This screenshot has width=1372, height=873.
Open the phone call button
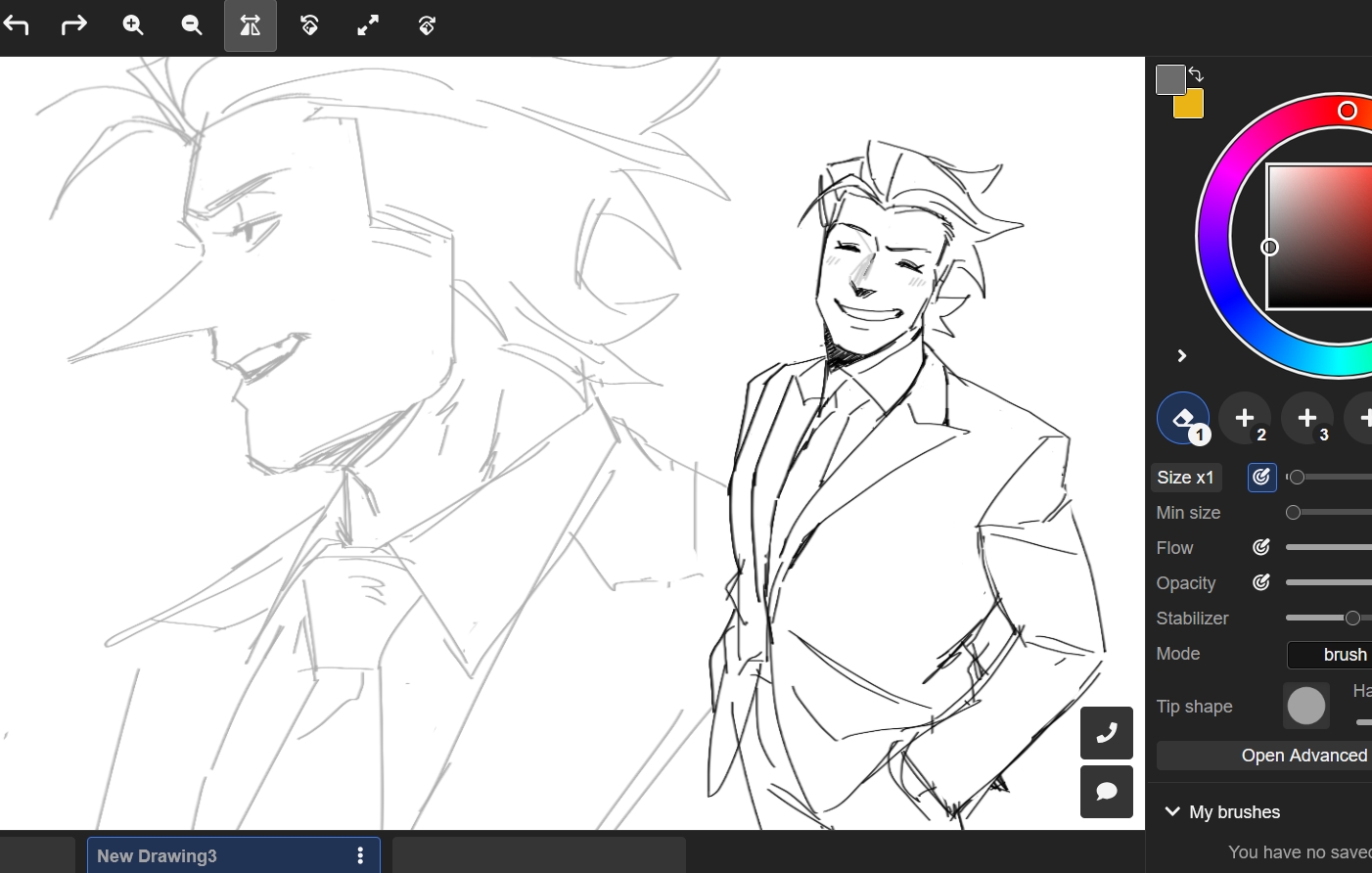pos(1106,733)
